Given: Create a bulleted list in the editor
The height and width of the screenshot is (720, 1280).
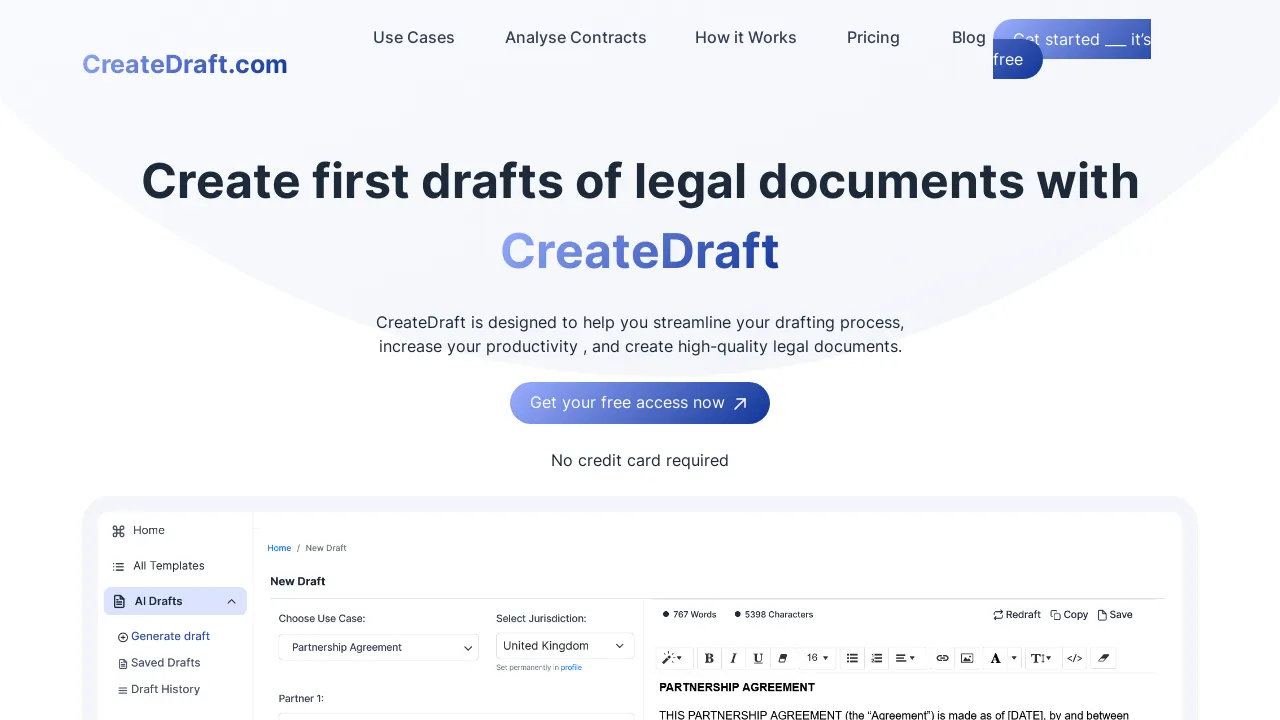Looking at the screenshot, I should 852,658.
